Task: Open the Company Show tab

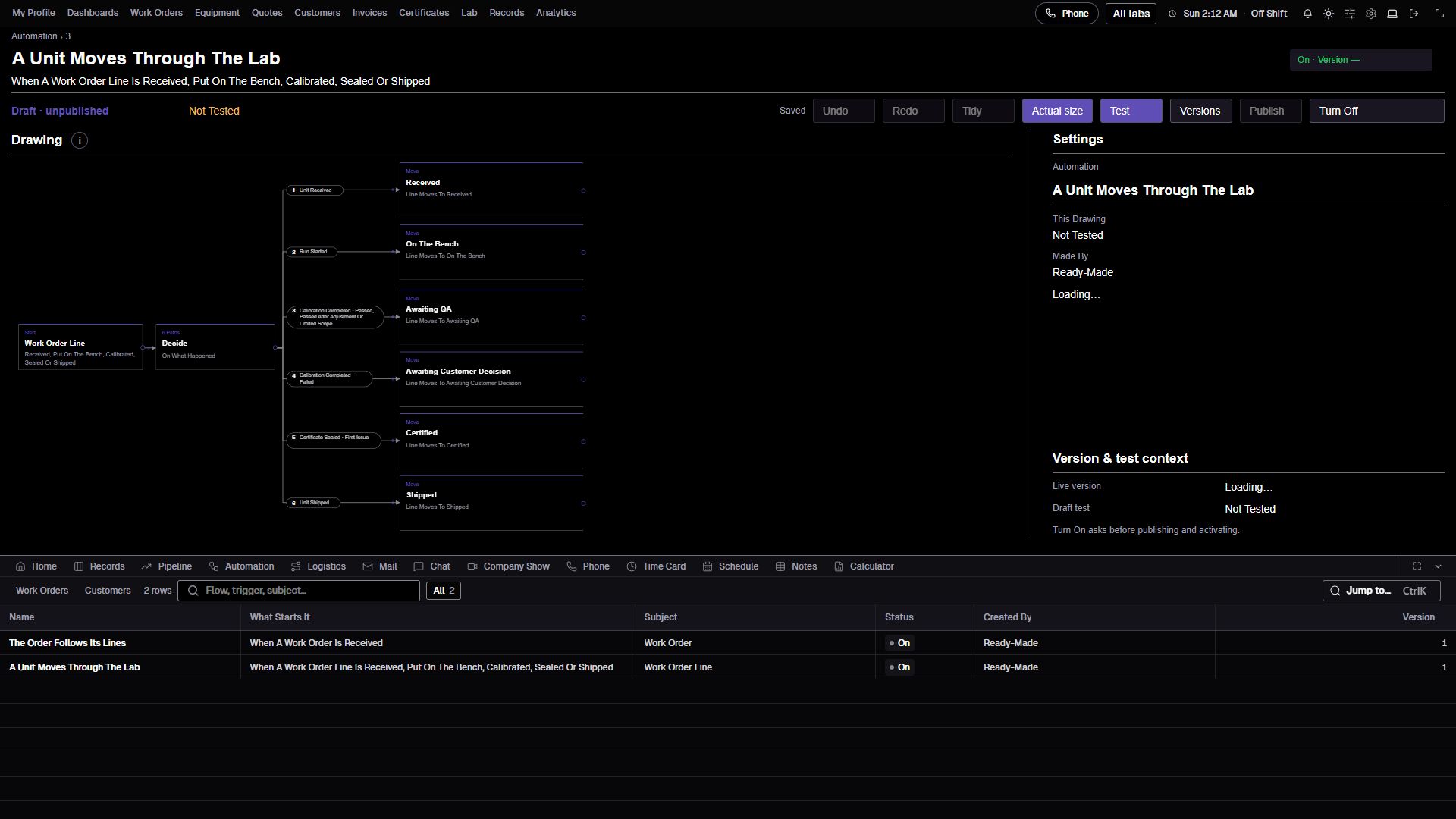Action: pyautogui.click(x=509, y=566)
